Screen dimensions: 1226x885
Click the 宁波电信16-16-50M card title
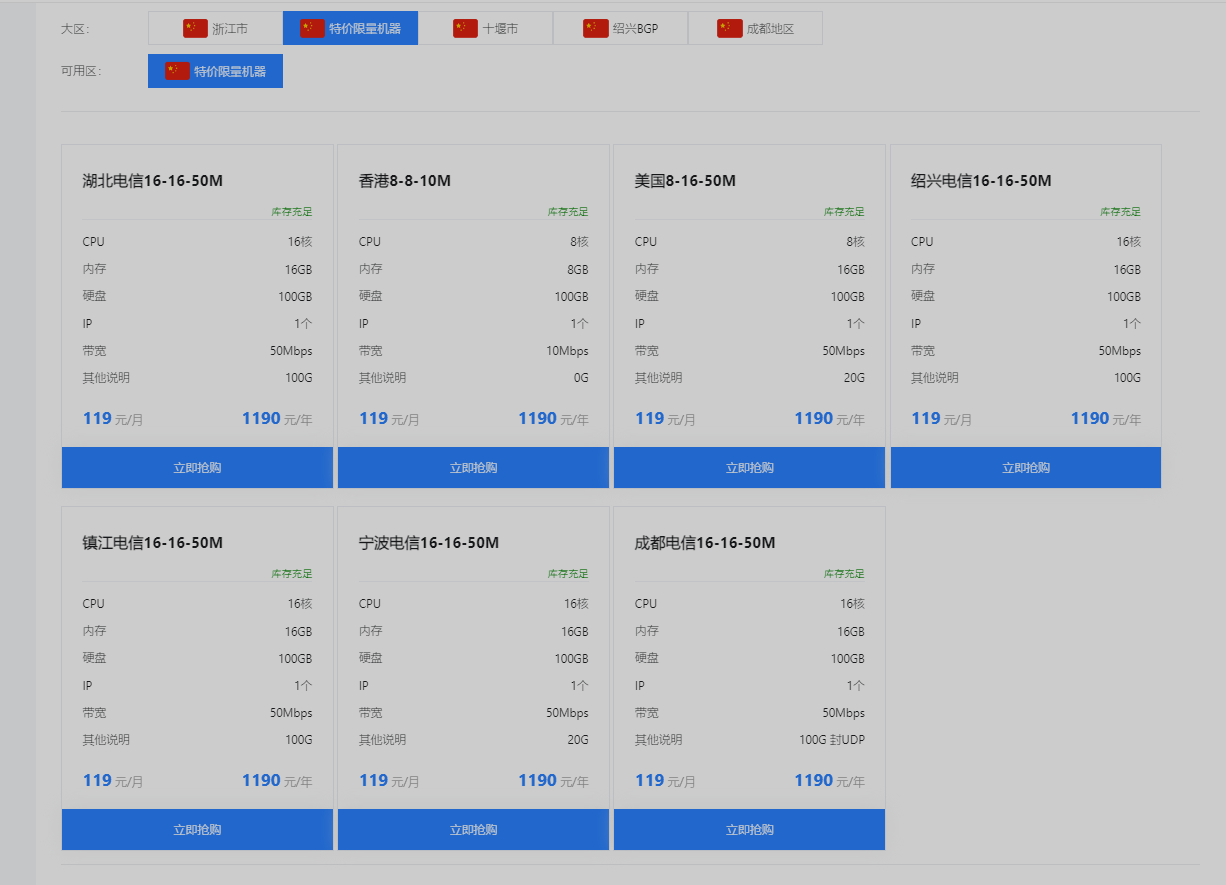[x=429, y=543]
